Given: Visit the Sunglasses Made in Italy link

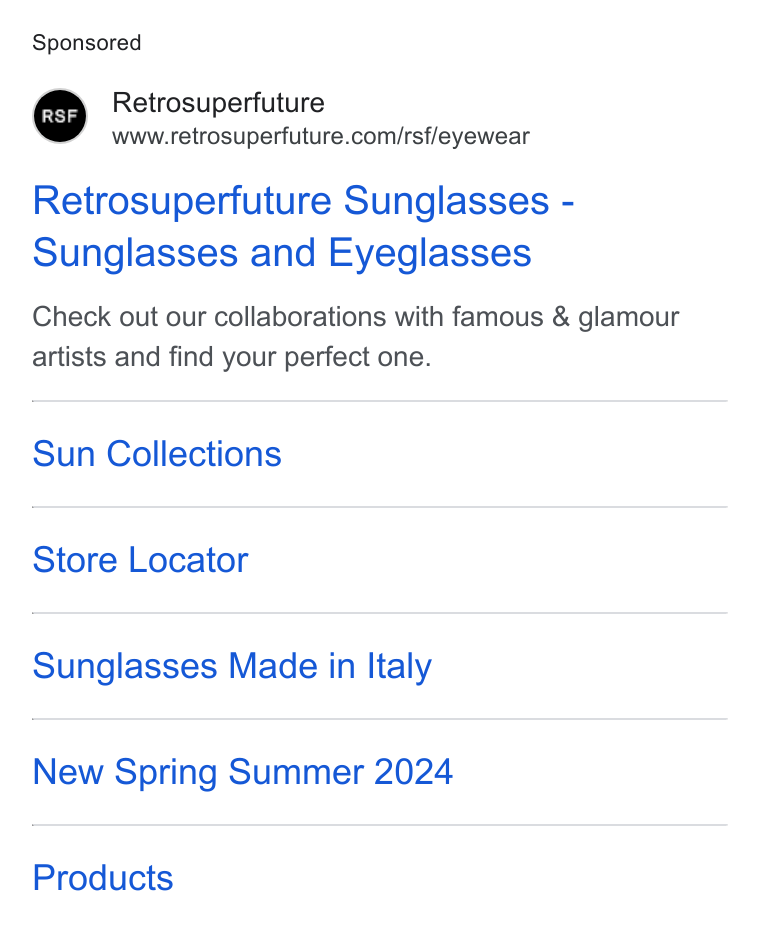Looking at the screenshot, I should click(x=232, y=667).
